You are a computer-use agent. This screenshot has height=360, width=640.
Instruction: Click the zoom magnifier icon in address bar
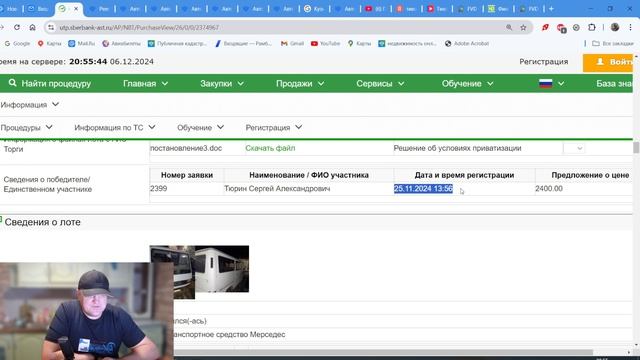coord(509,27)
